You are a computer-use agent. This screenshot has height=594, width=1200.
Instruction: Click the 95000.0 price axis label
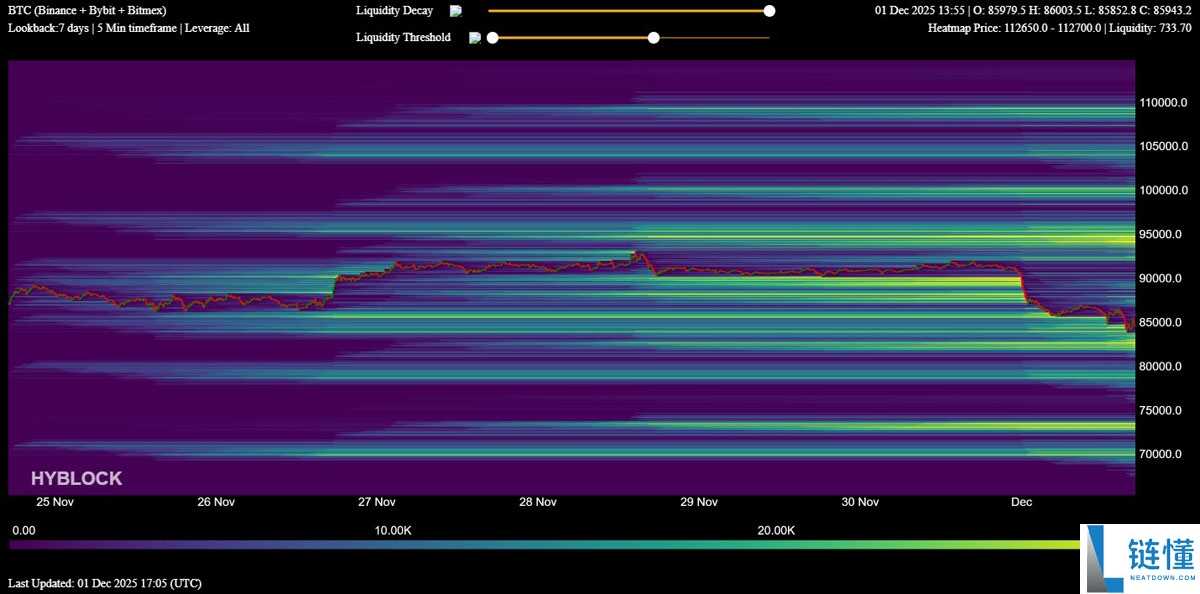tap(1163, 235)
